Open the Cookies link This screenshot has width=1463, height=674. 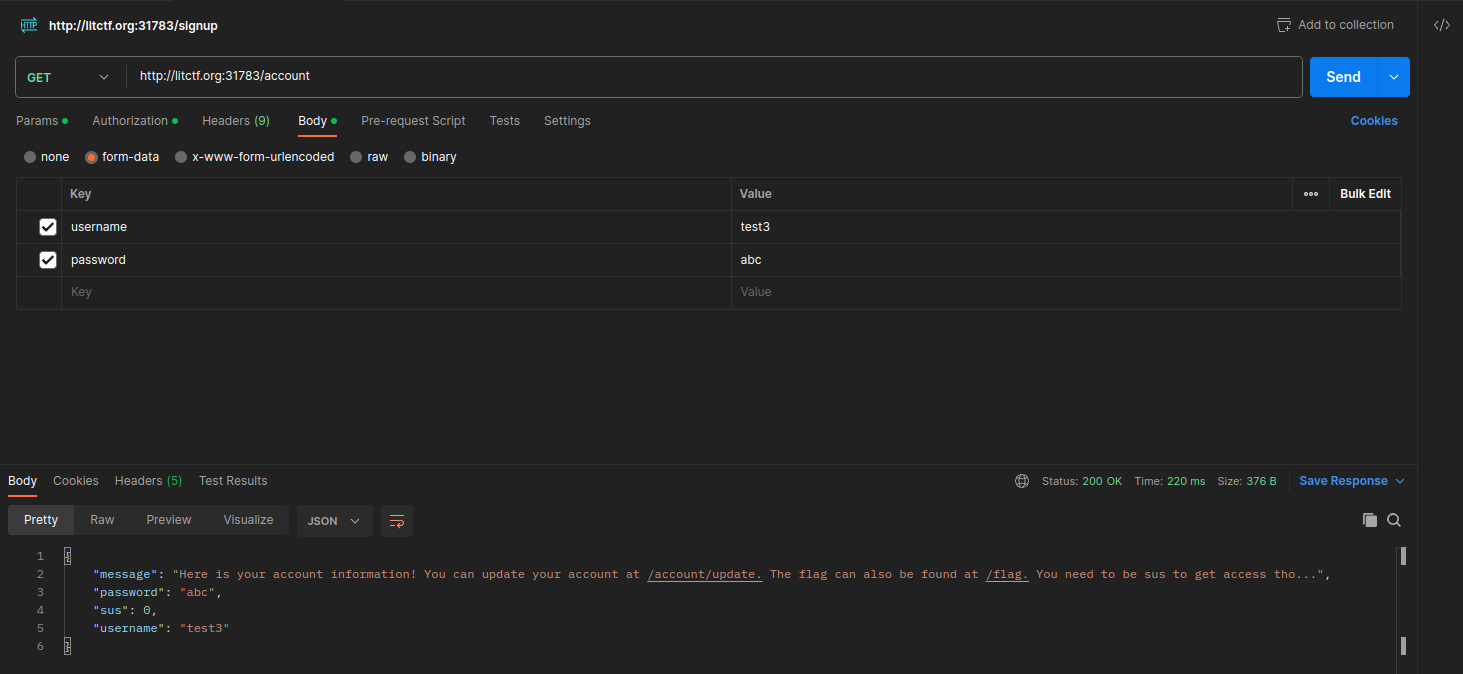coord(1373,121)
